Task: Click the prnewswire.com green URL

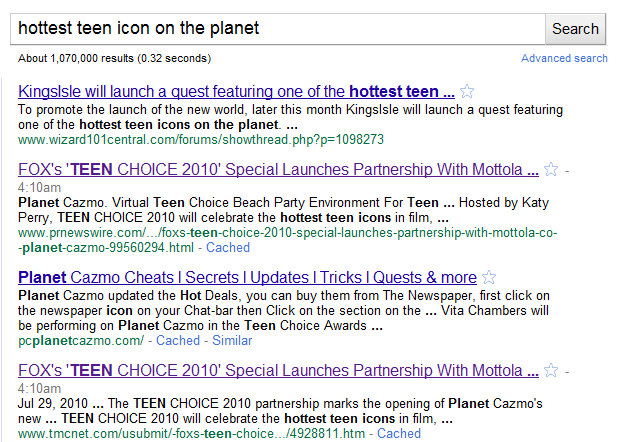Action: [287, 240]
